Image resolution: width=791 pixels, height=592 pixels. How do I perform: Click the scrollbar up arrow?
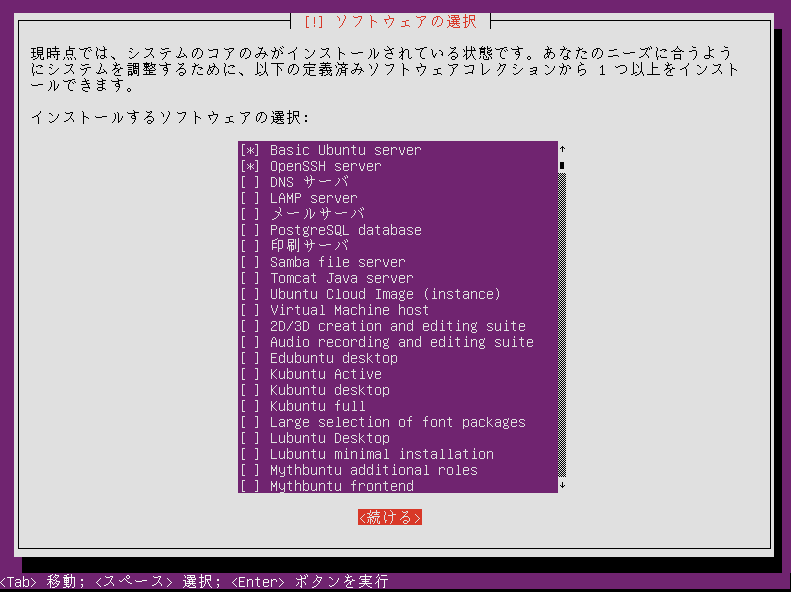(x=562, y=149)
